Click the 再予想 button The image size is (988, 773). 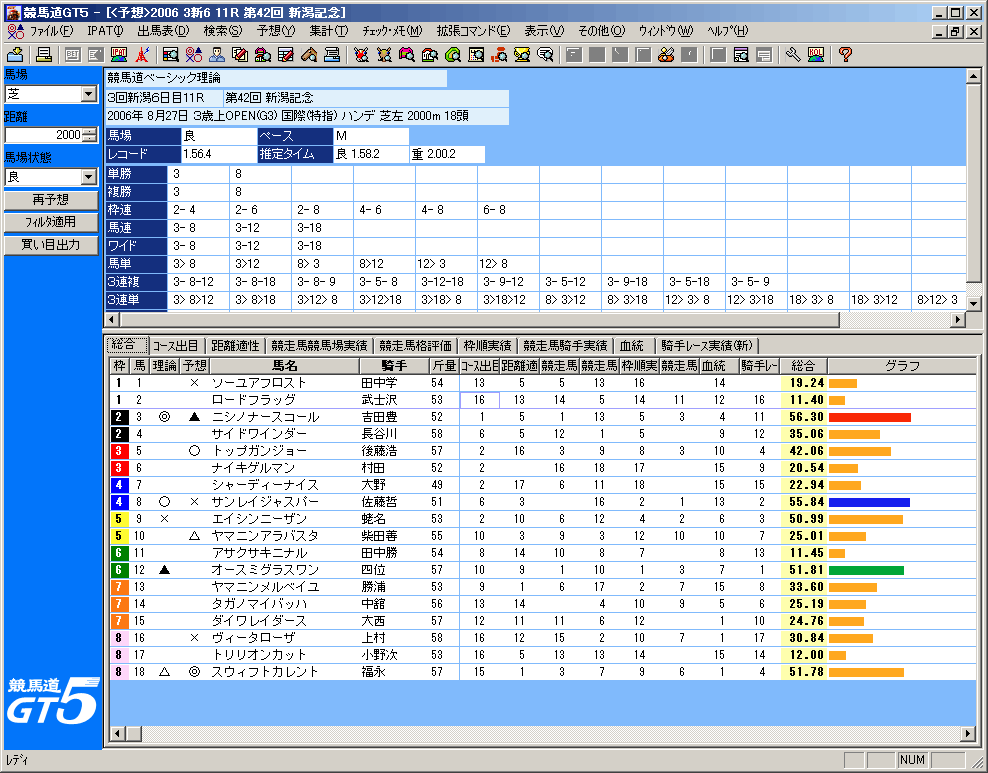(50, 200)
